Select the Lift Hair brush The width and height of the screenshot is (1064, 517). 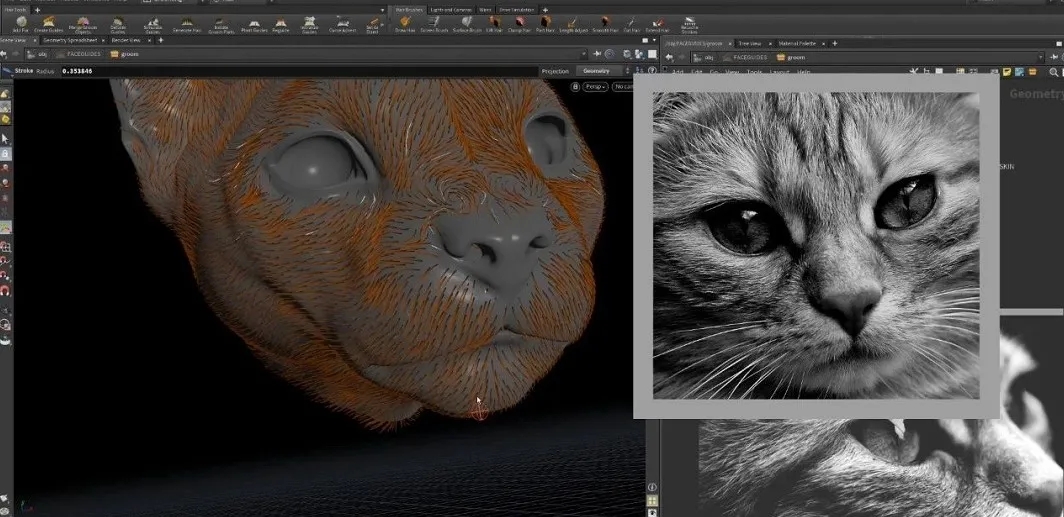coord(493,23)
